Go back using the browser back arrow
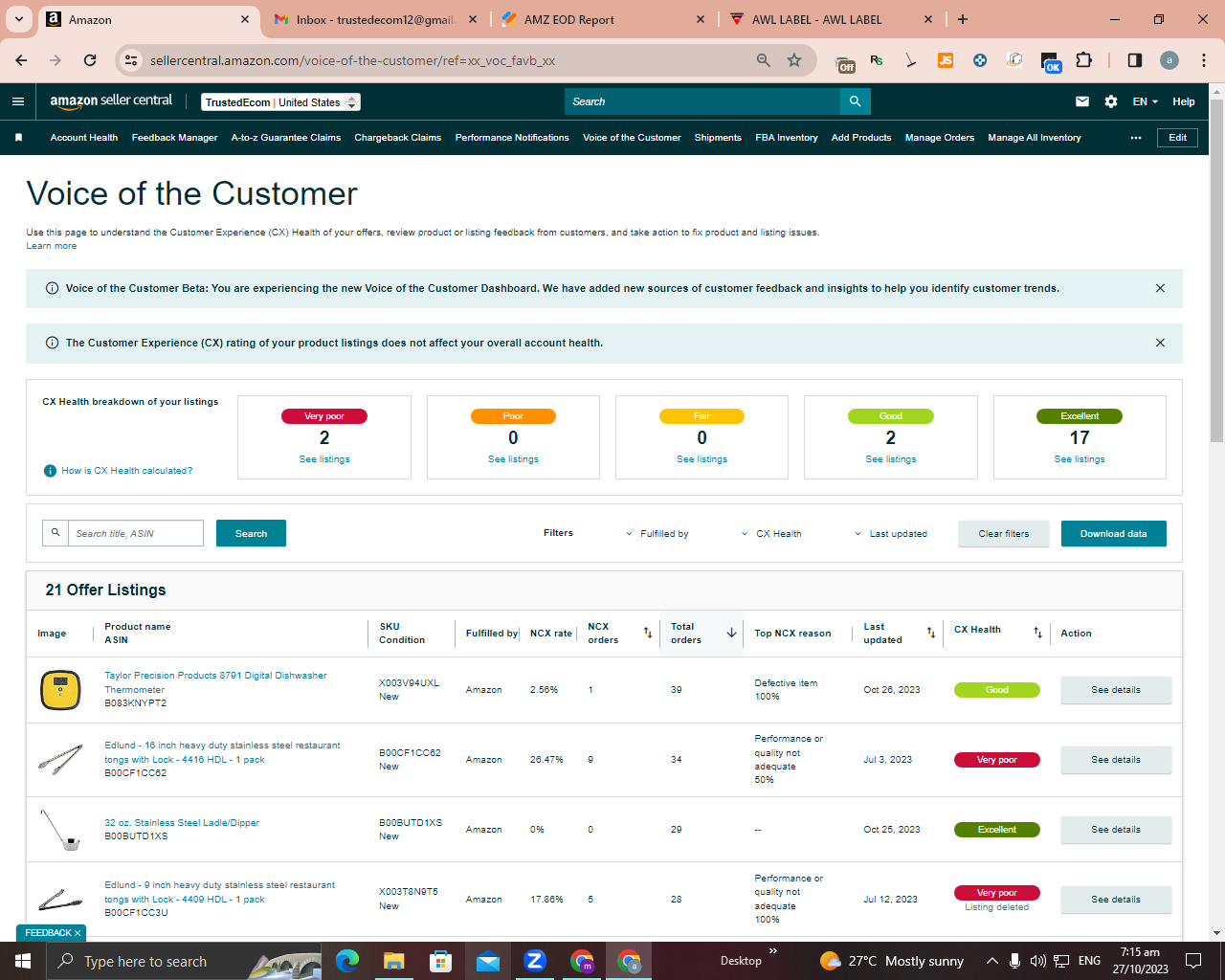1225x980 pixels. click(x=21, y=60)
